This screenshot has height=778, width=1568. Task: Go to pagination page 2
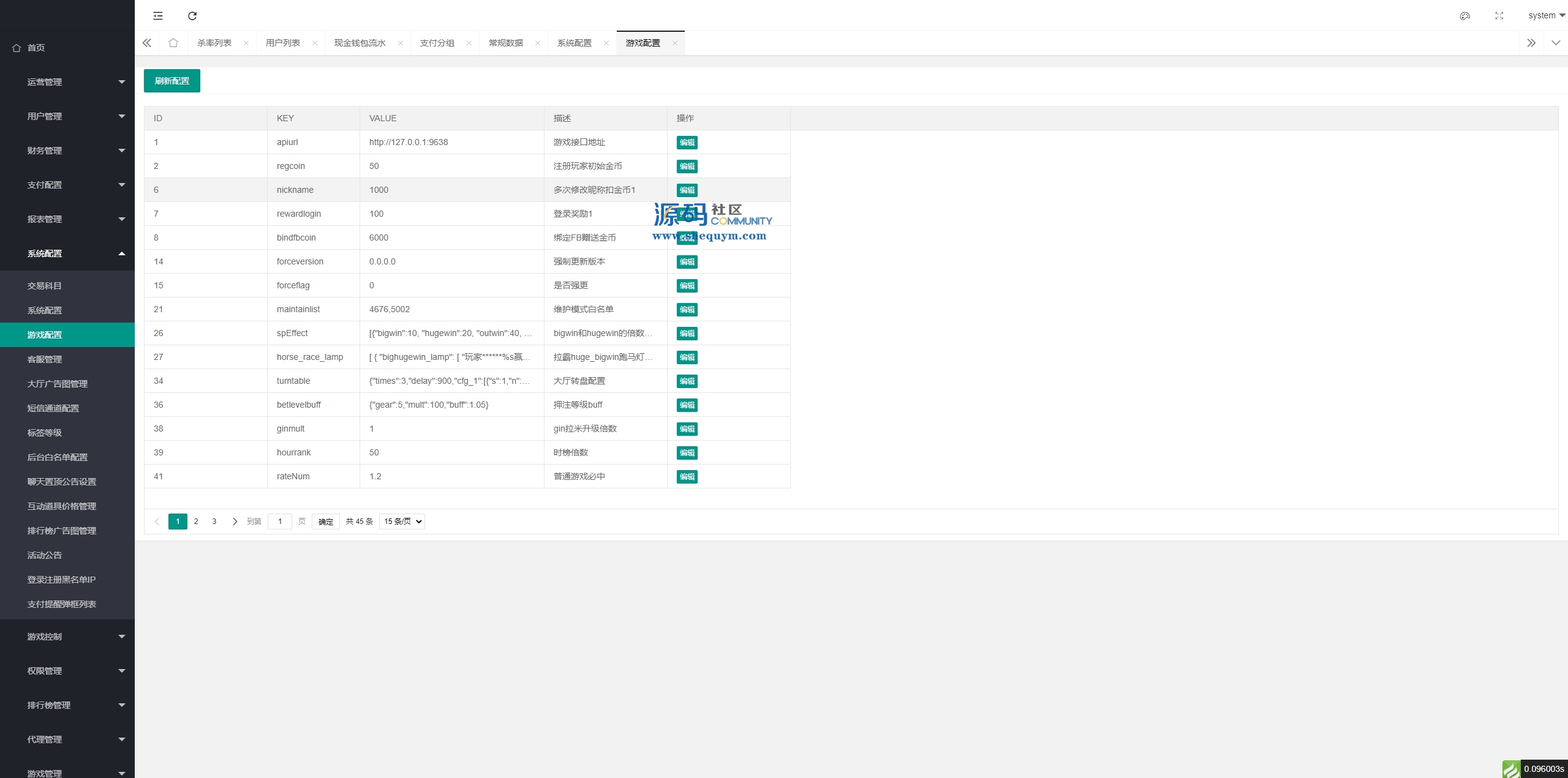196,522
